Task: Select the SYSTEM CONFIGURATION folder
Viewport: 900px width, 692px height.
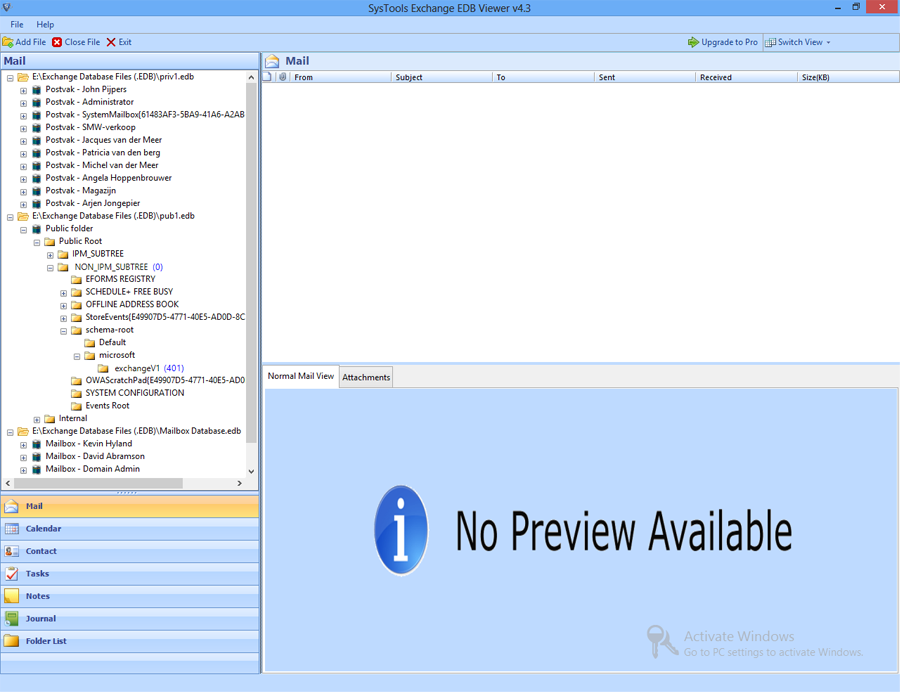Action: tap(135, 393)
